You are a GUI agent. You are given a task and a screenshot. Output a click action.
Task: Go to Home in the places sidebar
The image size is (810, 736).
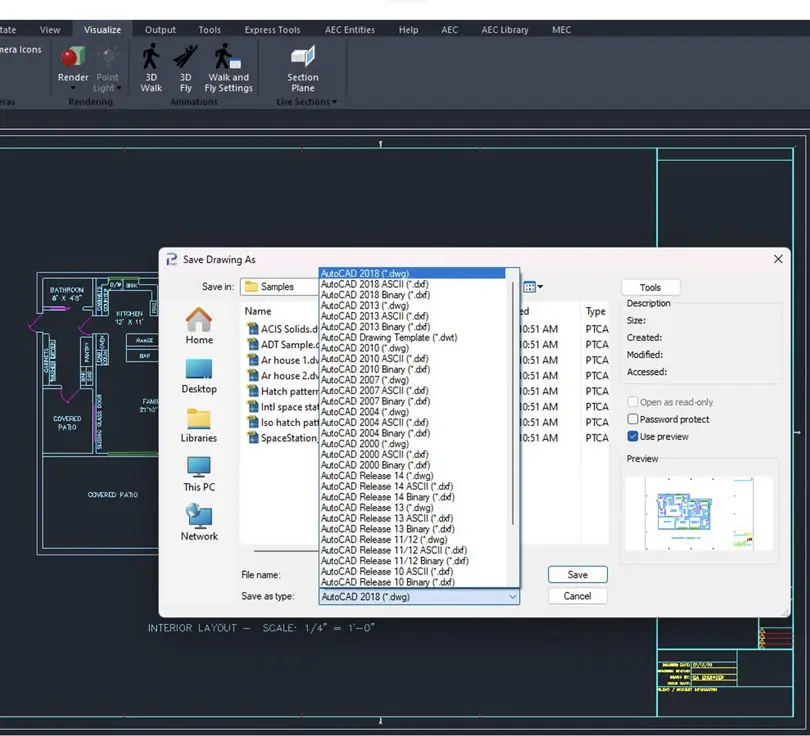pyautogui.click(x=199, y=326)
